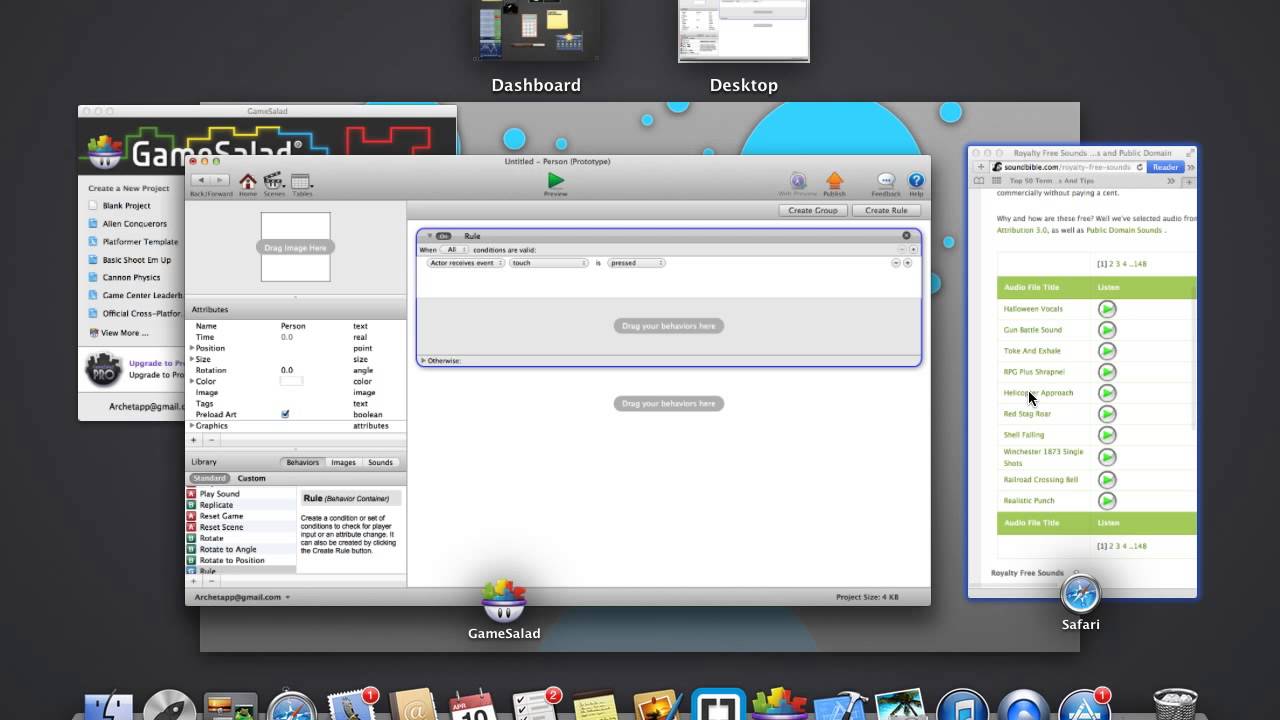This screenshot has width=1280, height=720.
Task: Select the Custom library filter
Action: click(251, 478)
